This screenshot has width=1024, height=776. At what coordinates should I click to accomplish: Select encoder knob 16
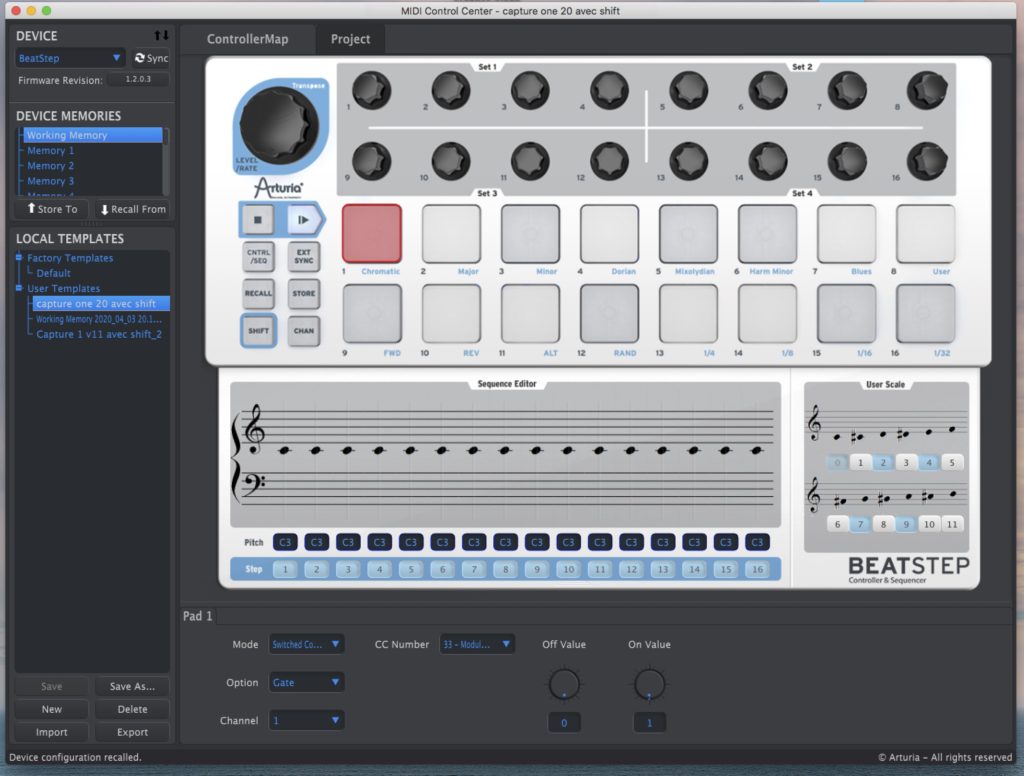coord(927,161)
